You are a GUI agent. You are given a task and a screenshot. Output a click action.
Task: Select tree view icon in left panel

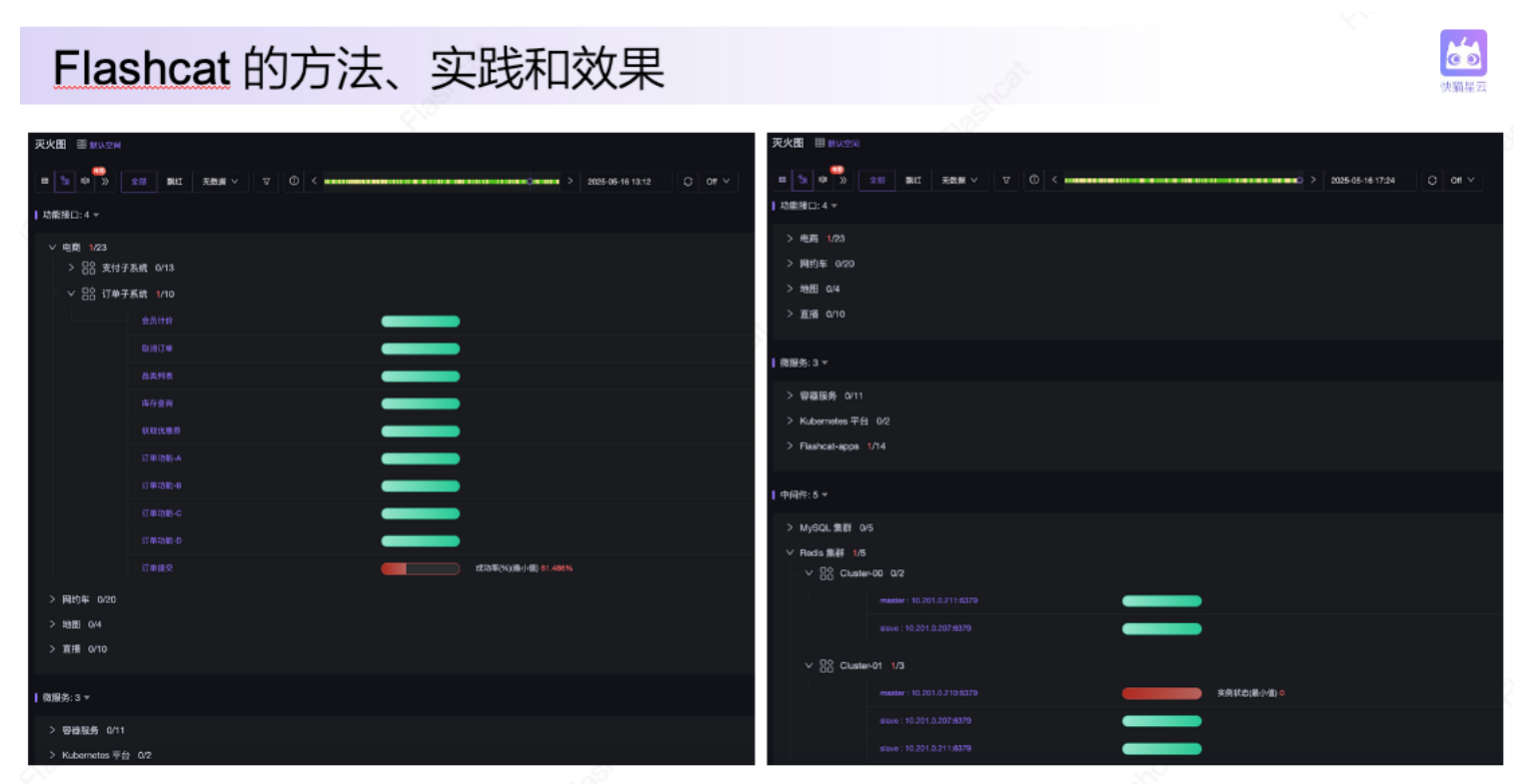pyautogui.click(x=65, y=181)
